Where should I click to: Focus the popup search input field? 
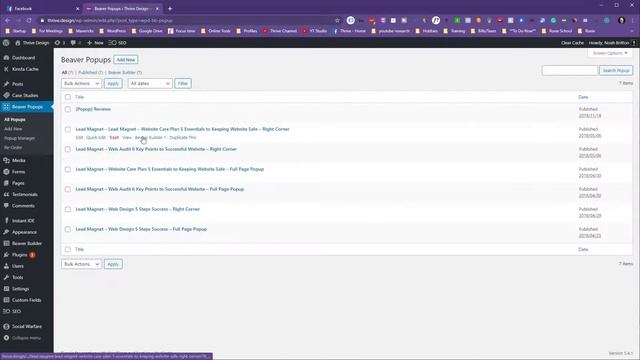(x=569, y=71)
